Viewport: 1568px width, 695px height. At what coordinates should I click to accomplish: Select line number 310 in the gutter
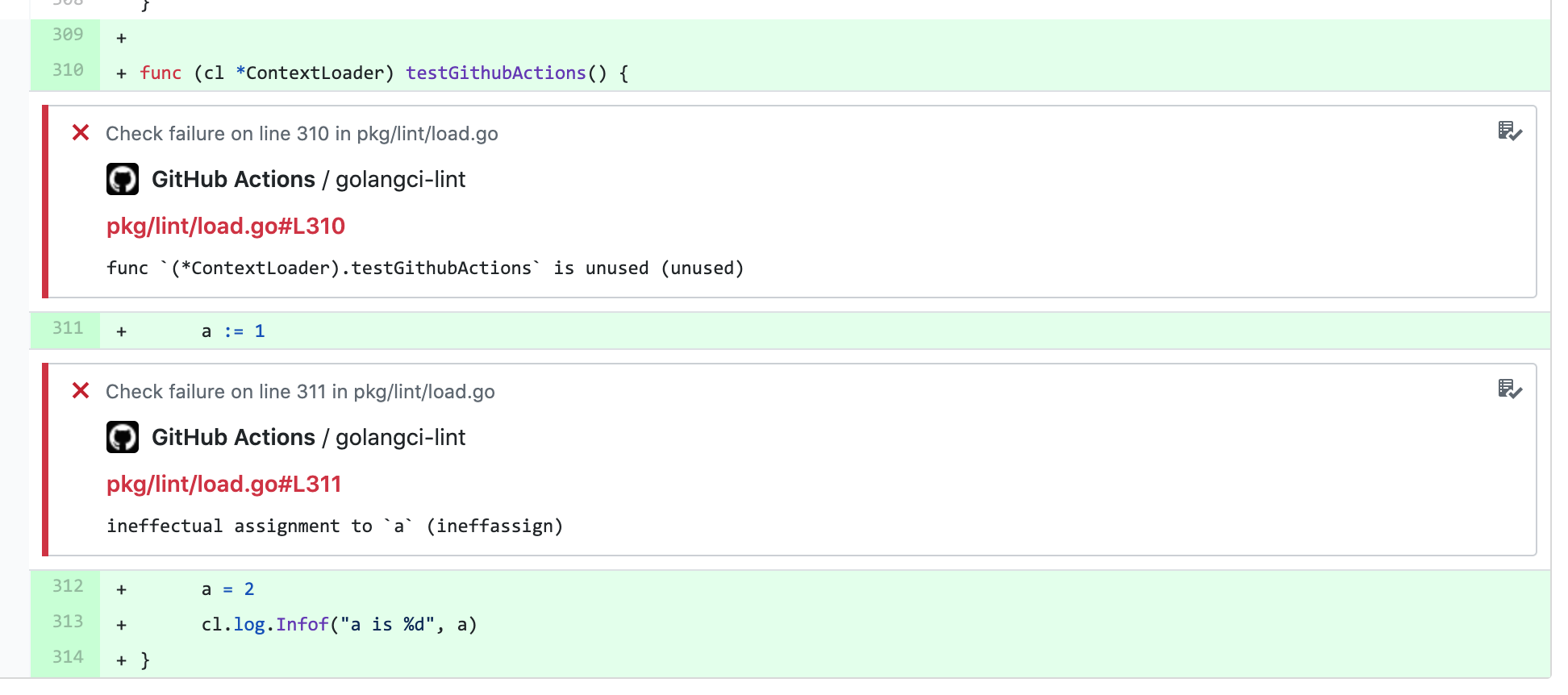coord(68,71)
